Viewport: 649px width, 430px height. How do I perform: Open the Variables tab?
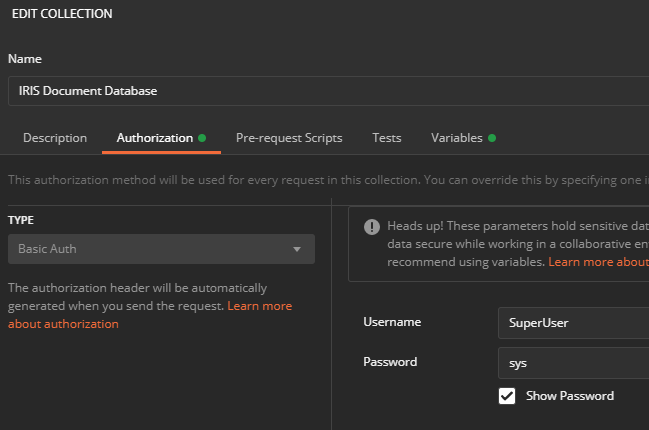click(x=456, y=138)
